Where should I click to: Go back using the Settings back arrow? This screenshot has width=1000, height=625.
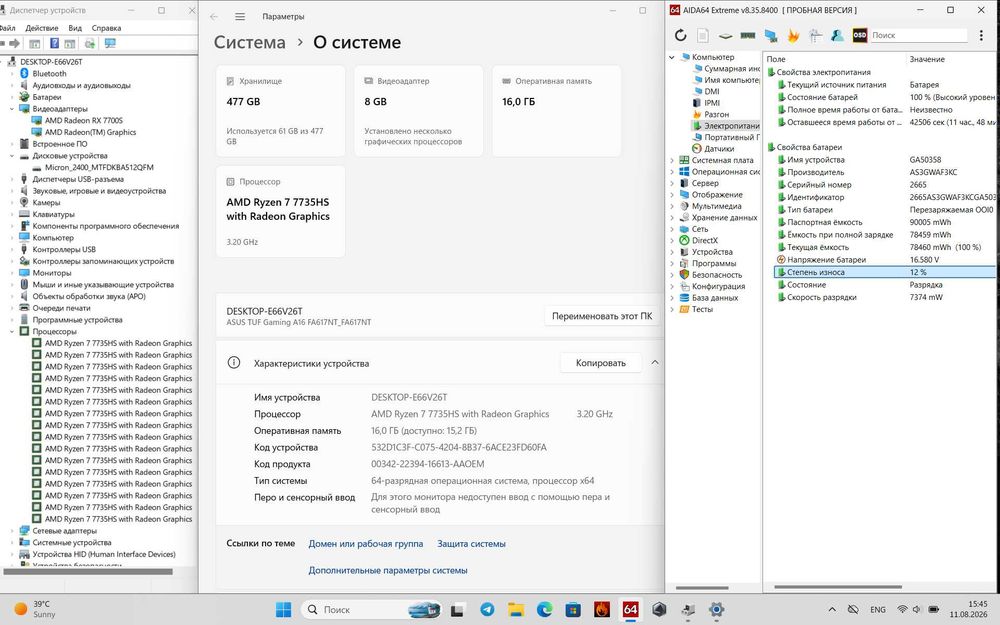(214, 17)
